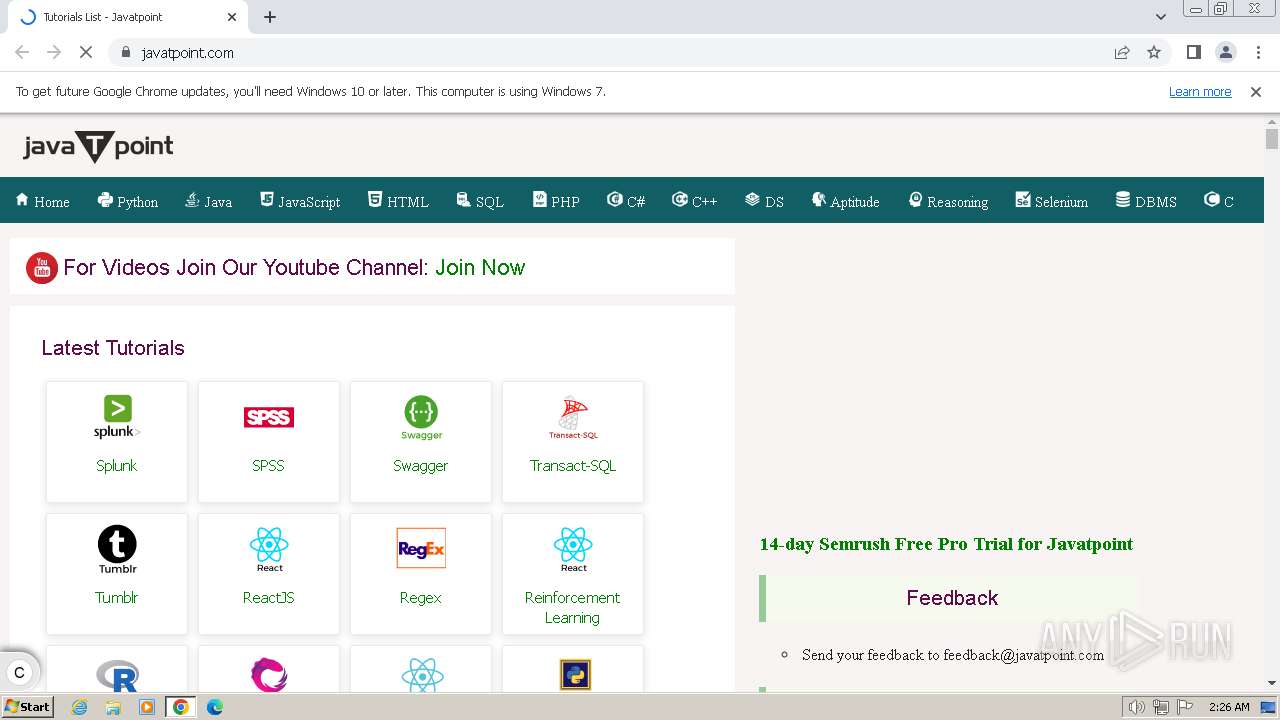
Task: Click the Swagger text link
Action: [421, 465]
